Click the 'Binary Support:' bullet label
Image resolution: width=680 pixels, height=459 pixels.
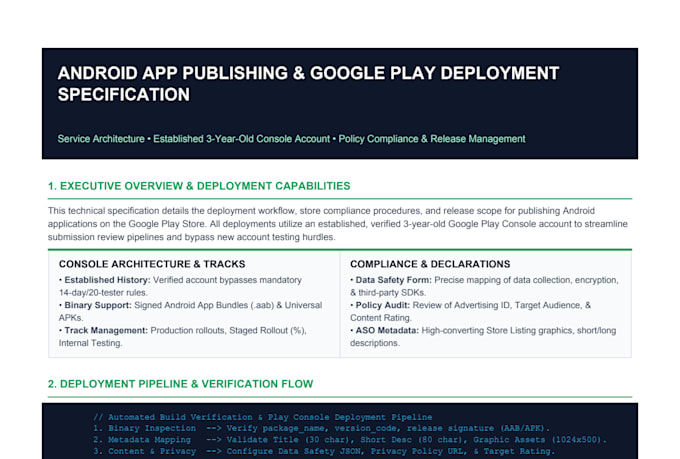[x=98, y=305]
